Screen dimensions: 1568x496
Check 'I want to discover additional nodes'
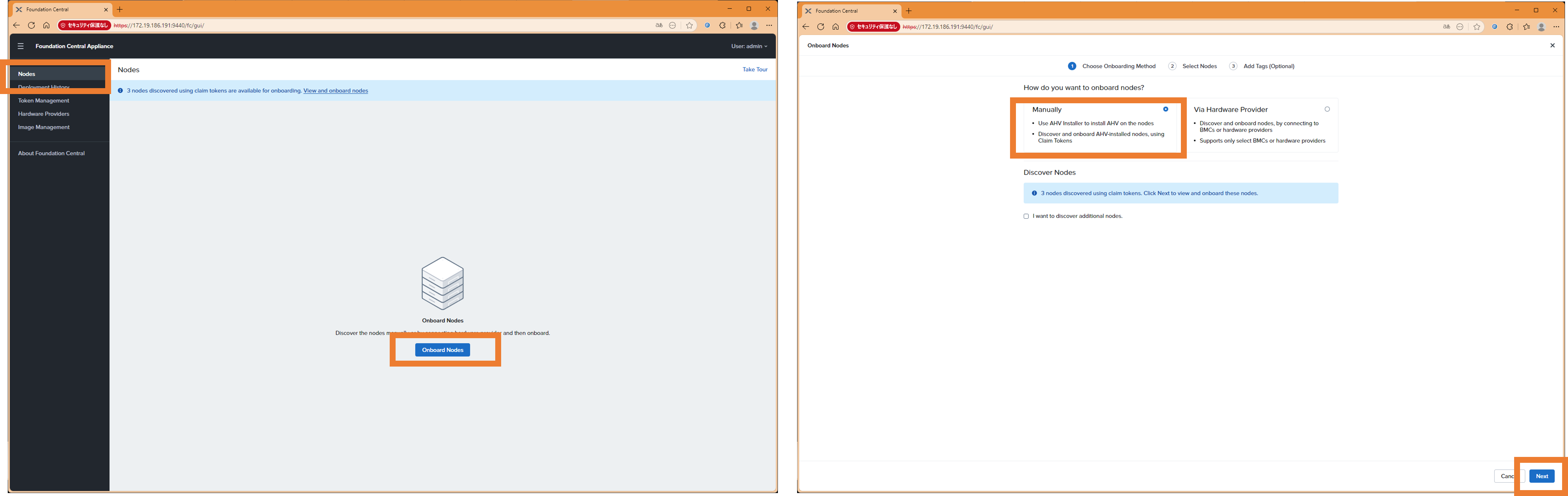tap(1026, 216)
